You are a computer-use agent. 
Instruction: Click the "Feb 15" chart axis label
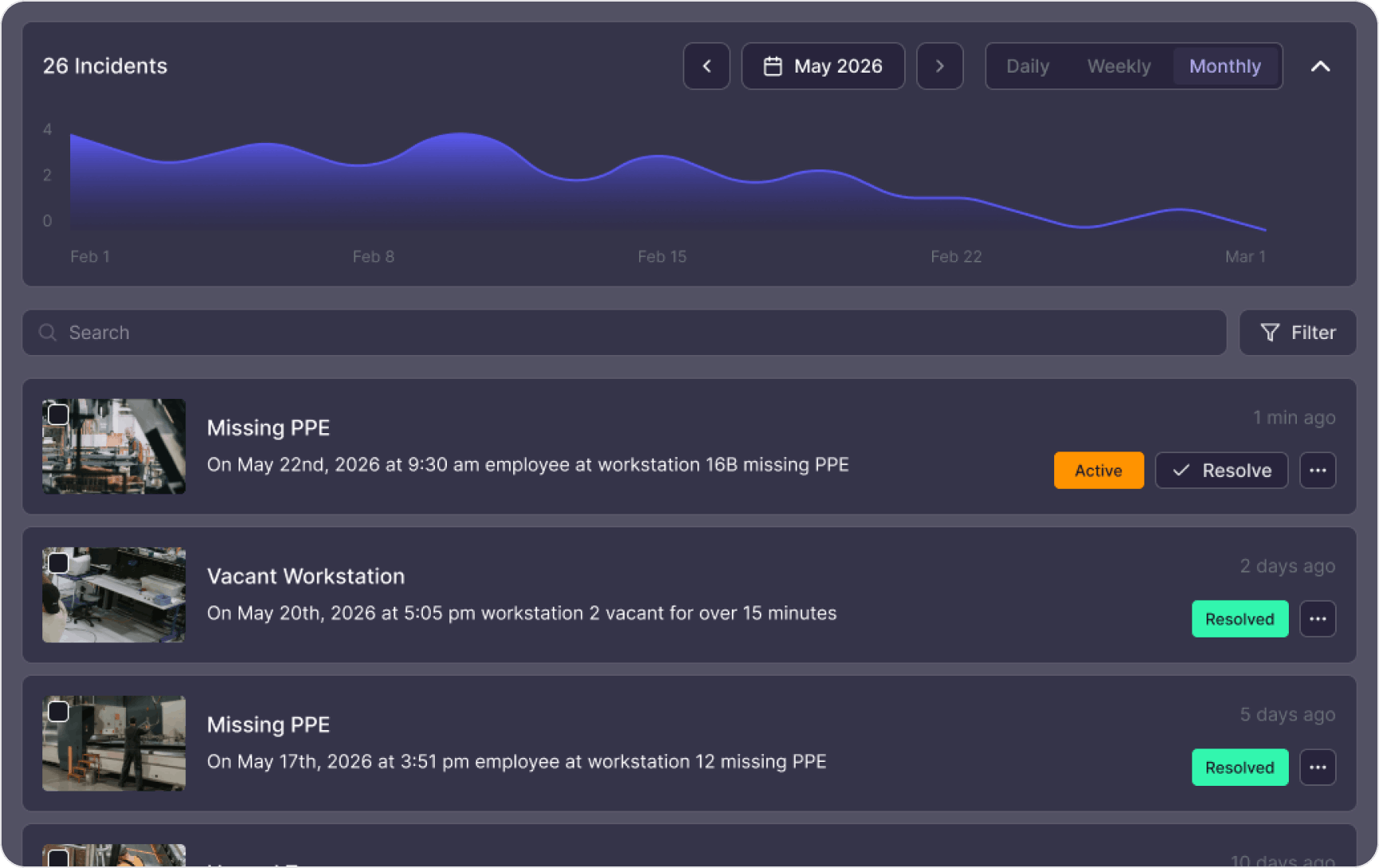tap(662, 257)
